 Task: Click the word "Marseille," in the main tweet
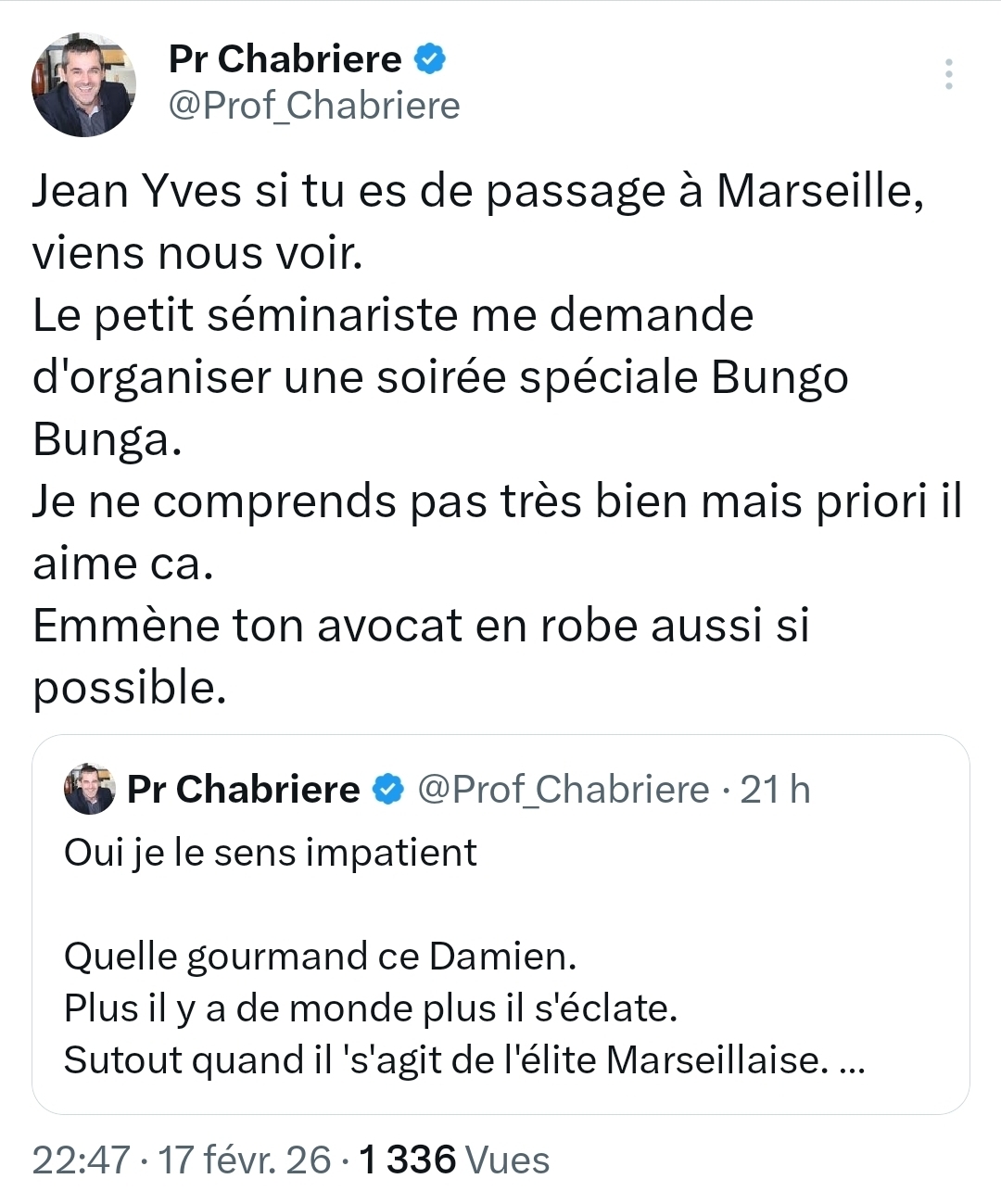820,192
